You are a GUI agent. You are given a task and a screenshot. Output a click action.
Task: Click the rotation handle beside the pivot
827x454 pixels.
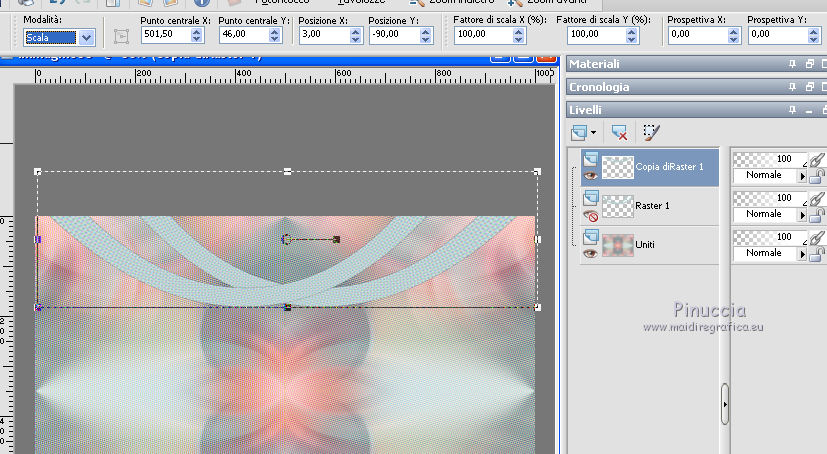336,239
